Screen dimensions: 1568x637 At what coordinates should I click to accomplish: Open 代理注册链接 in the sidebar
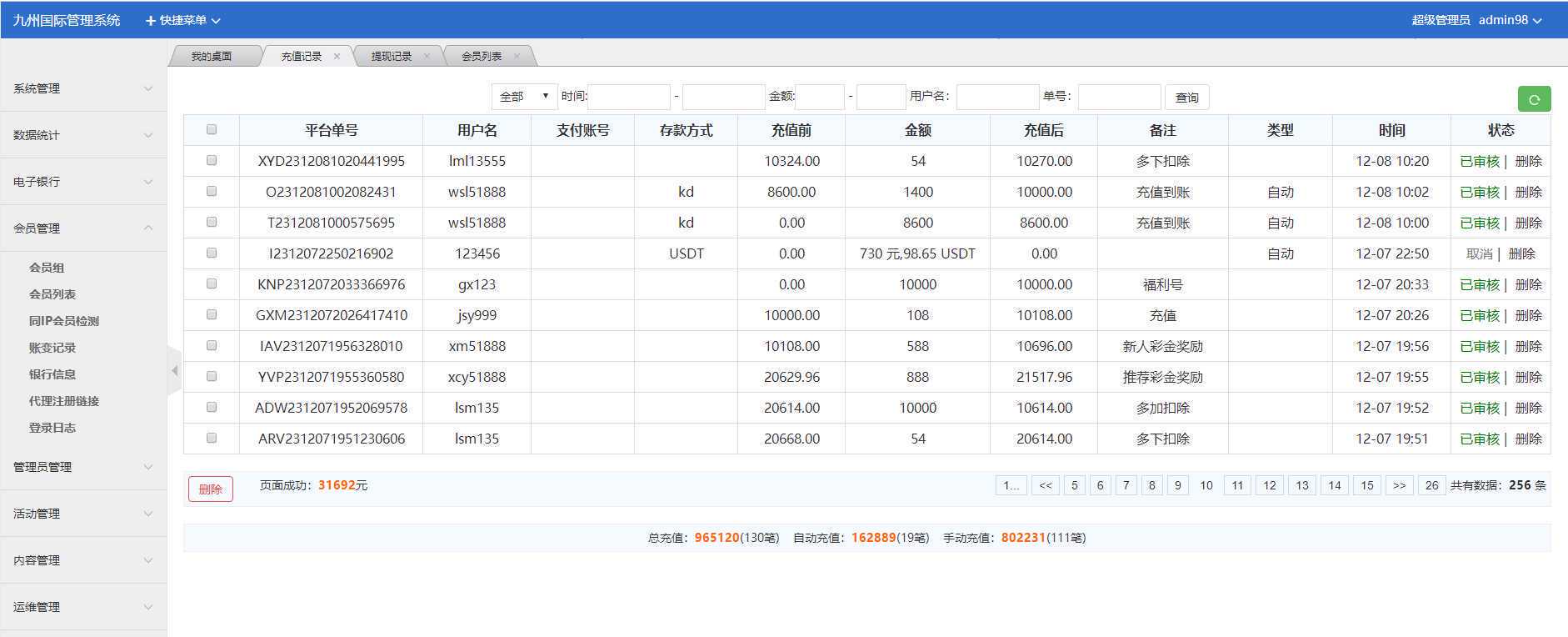pos(64,401)
